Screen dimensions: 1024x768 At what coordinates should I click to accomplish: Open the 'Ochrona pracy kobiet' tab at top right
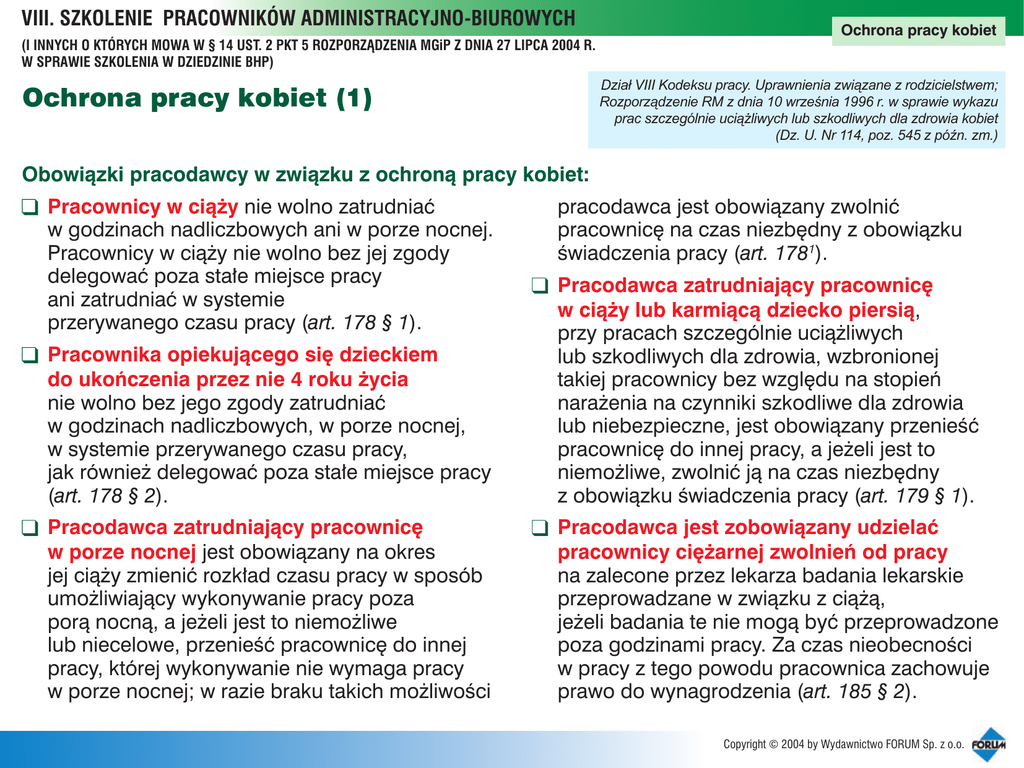918,30
